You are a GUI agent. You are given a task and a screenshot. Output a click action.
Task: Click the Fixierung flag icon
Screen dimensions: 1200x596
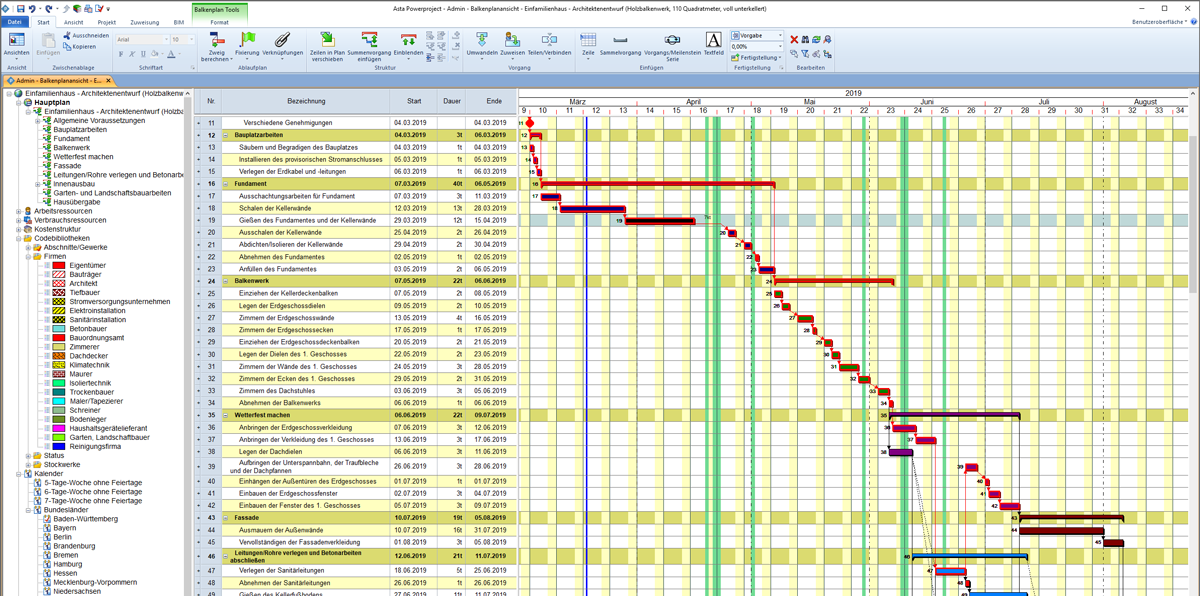point(246,40)
